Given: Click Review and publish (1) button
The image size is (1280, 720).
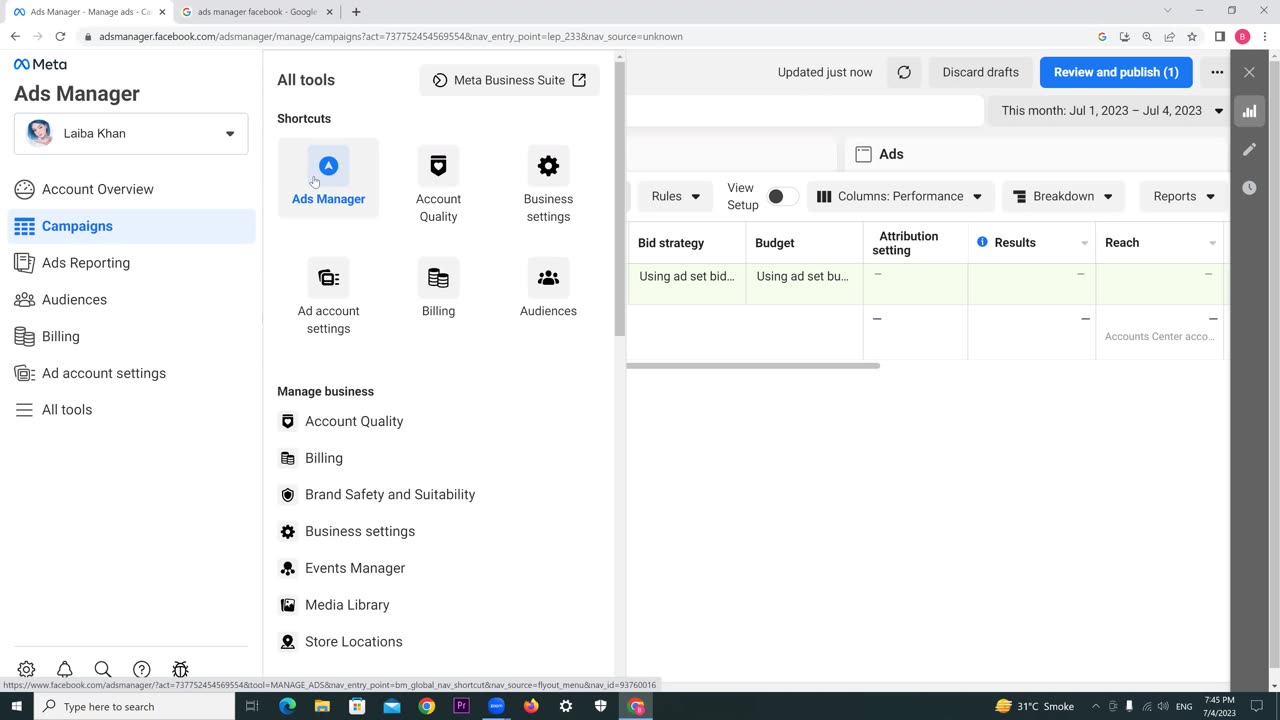Looking at the screenshot, I should pos(1116,72).
